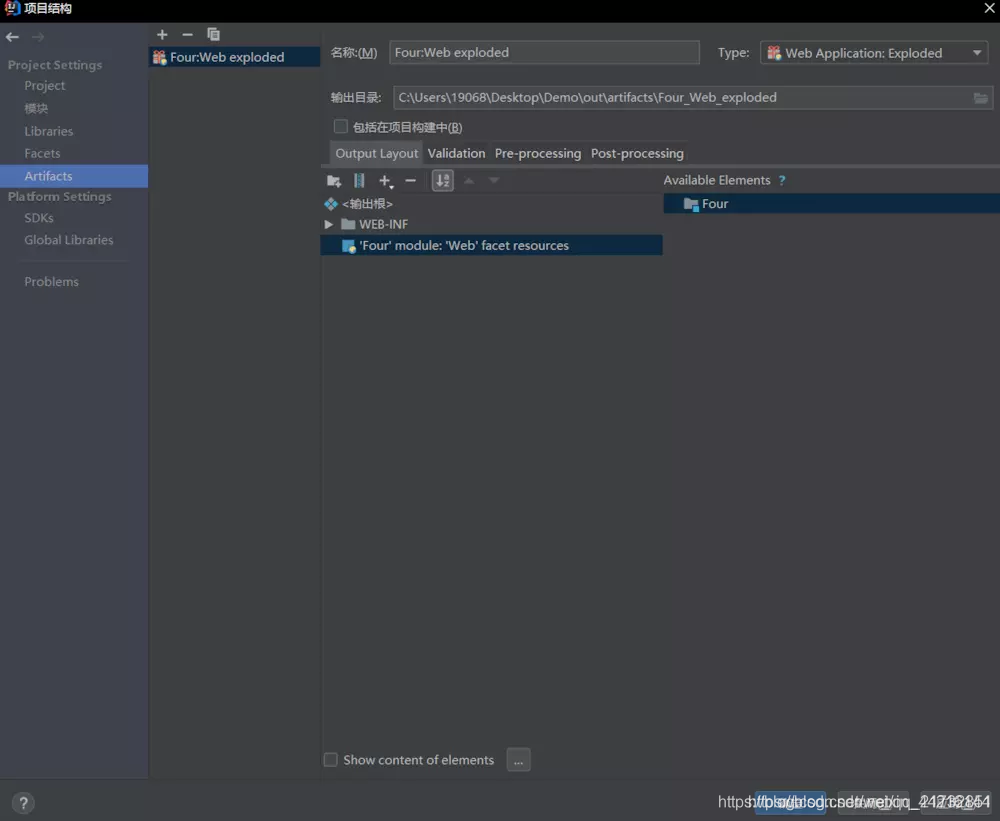1000x821 pixels.
Task: Select Project in settings sidebar
Action: pyautogui.click(x=45, y=85)
